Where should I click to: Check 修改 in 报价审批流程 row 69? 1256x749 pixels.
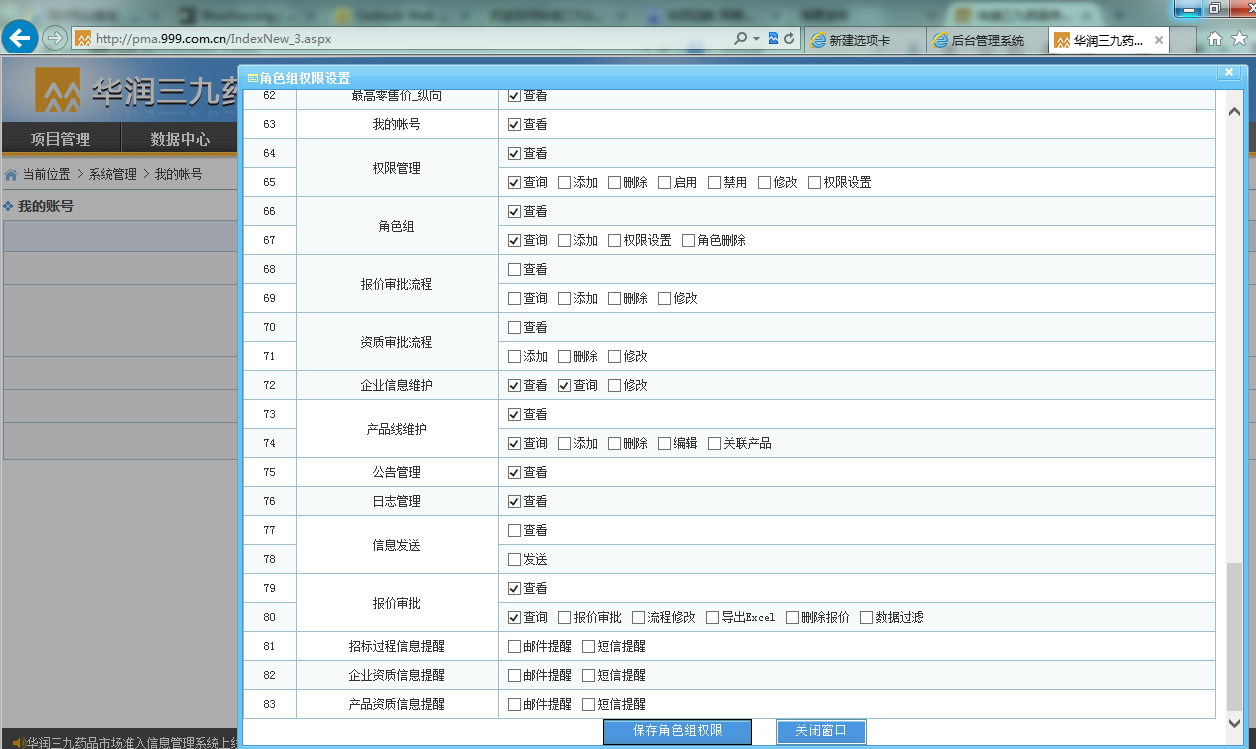click(x=664, y=298)
